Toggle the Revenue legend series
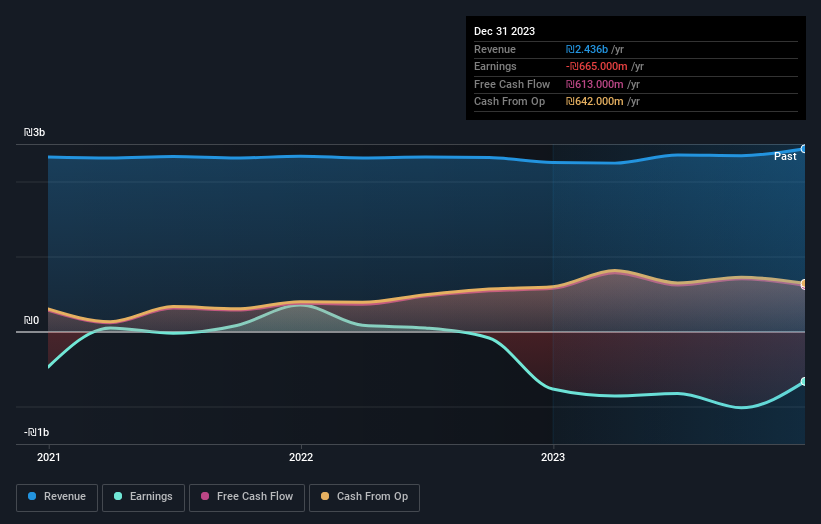Image resolution: width=821 pixels, height=524 pixels. point(57,497)
